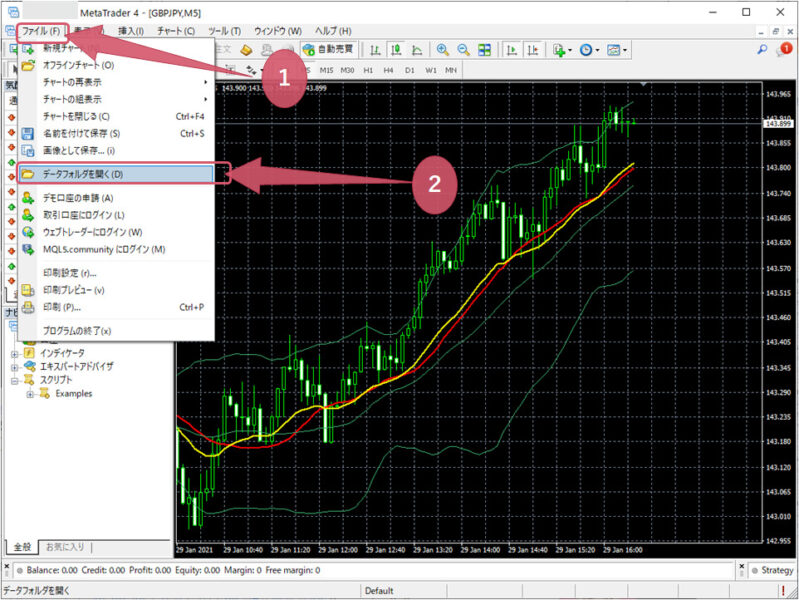Click the new chart icon in File menu
Screen dimensions: 799x600
(x=28, y=49)
